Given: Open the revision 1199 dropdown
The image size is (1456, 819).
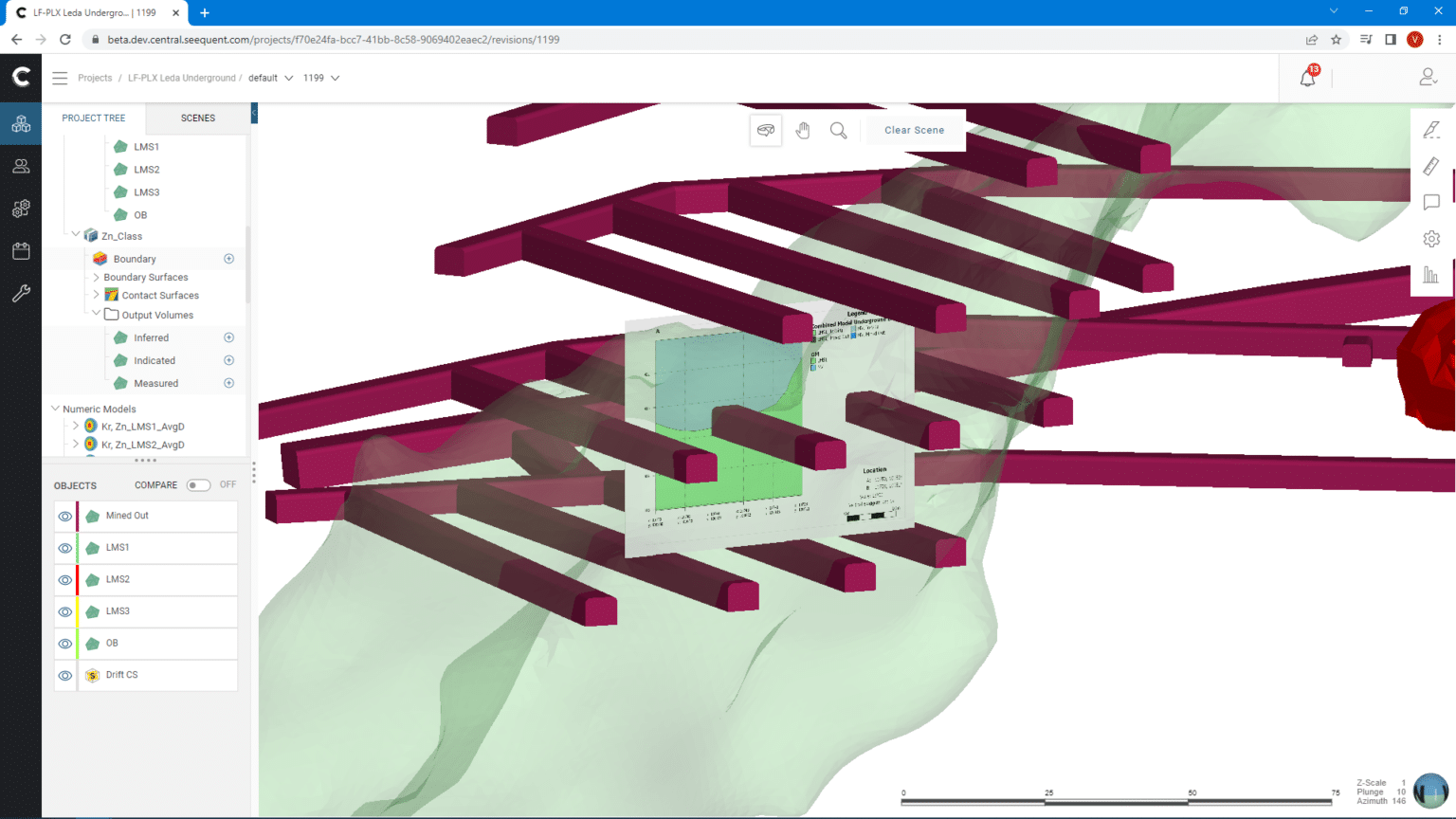Looking at the screenshot, I should point(321,78).
